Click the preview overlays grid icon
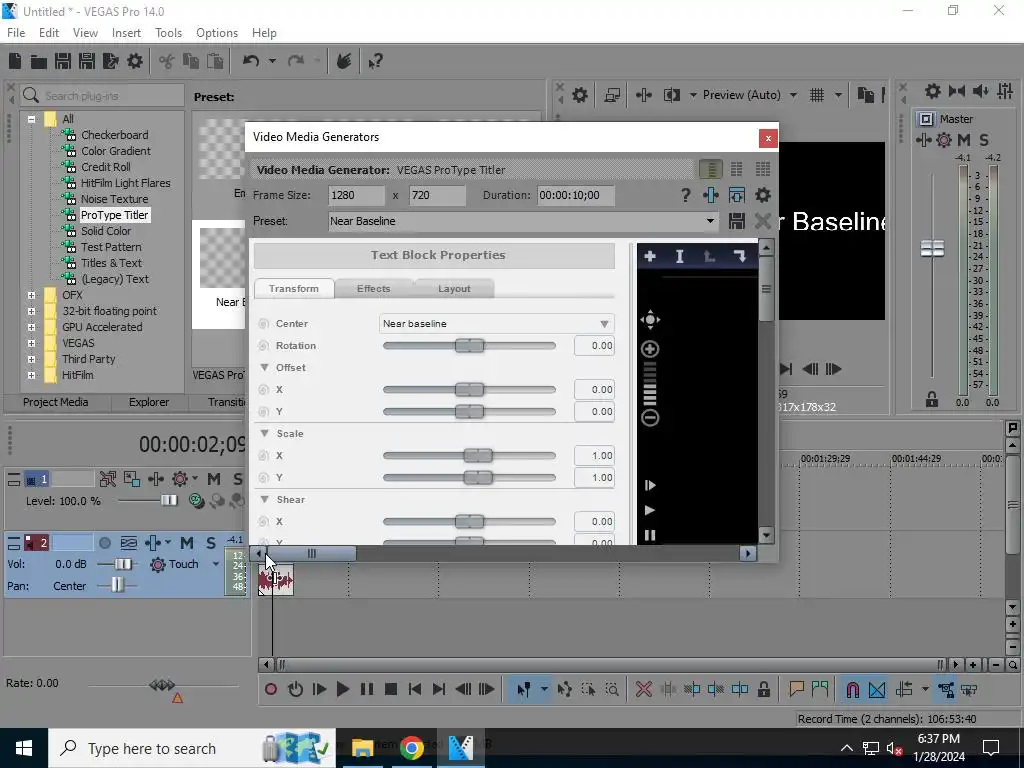Viewport: 1024px width, 768px height. 817,95
